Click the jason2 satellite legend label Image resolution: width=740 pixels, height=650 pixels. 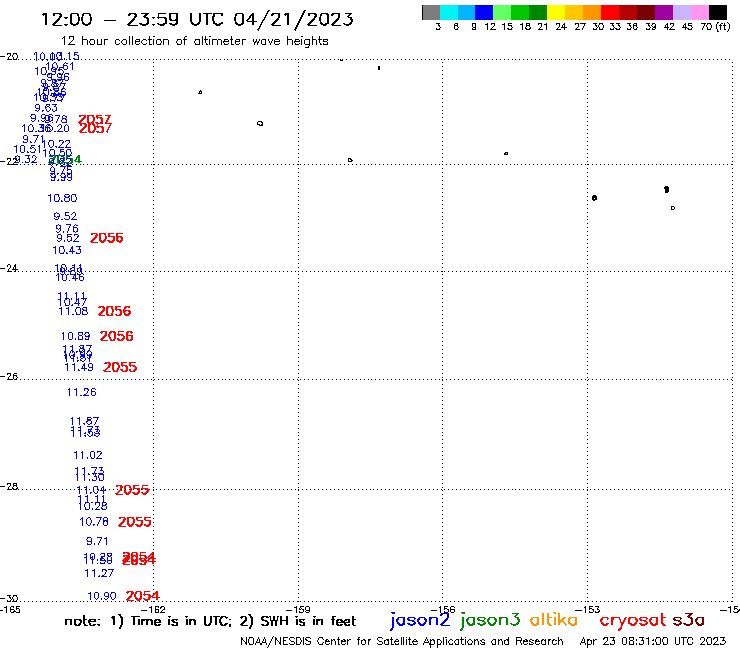[x=420, y=620]
